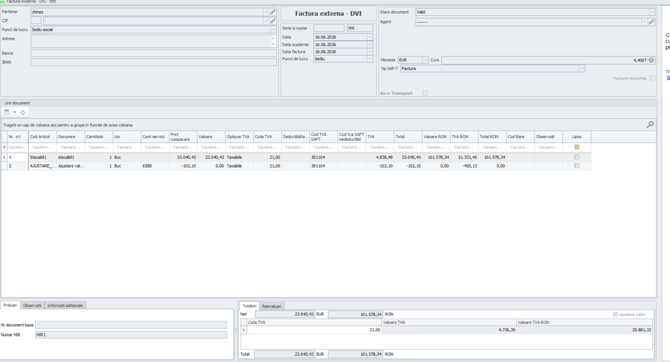The width and height of the screenshot is (670, 362).
Task: Select the AJUSTARE row in the grid
Action: pos(296,166)
